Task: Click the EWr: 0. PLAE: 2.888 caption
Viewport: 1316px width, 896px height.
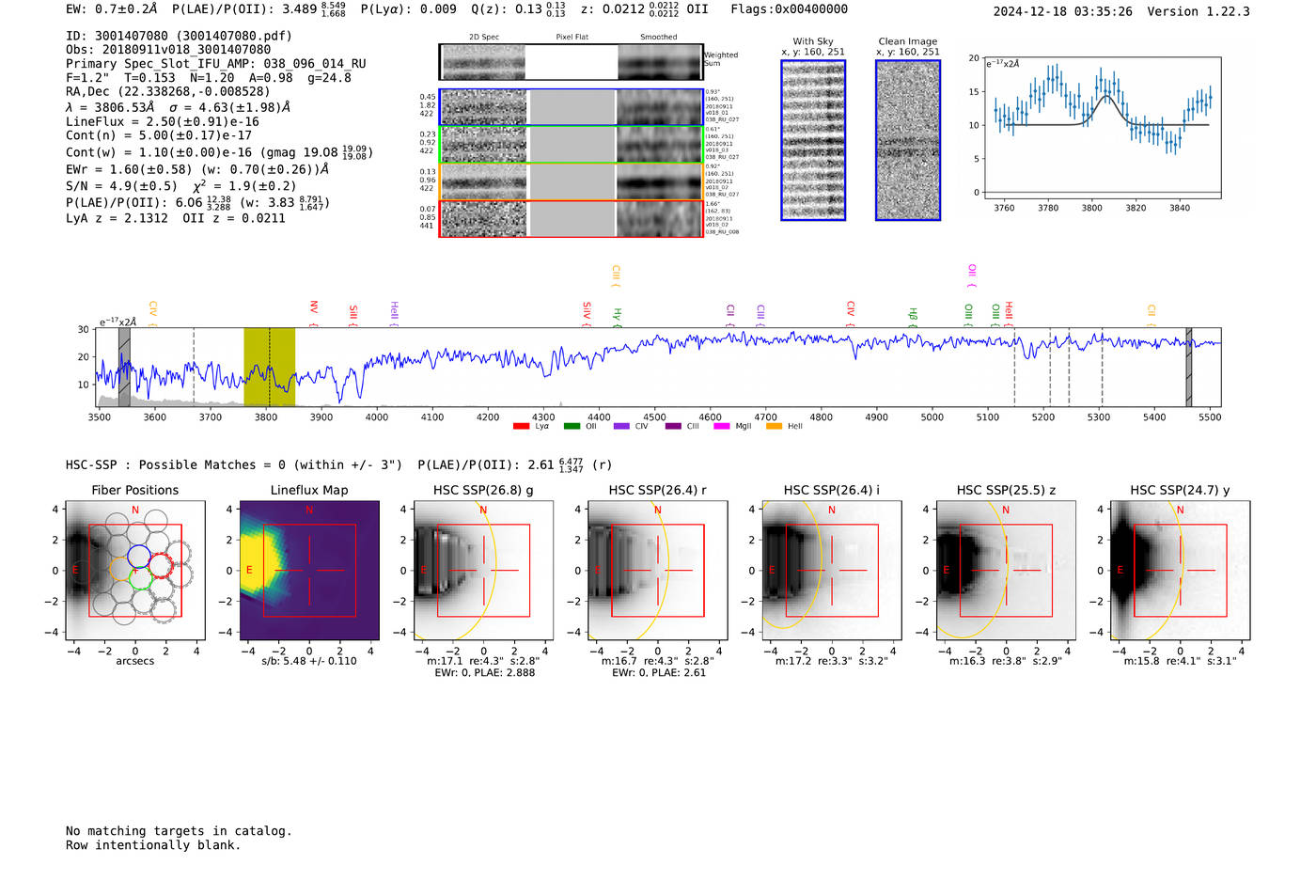Action: pyautogui.click(x=484, y=673)
